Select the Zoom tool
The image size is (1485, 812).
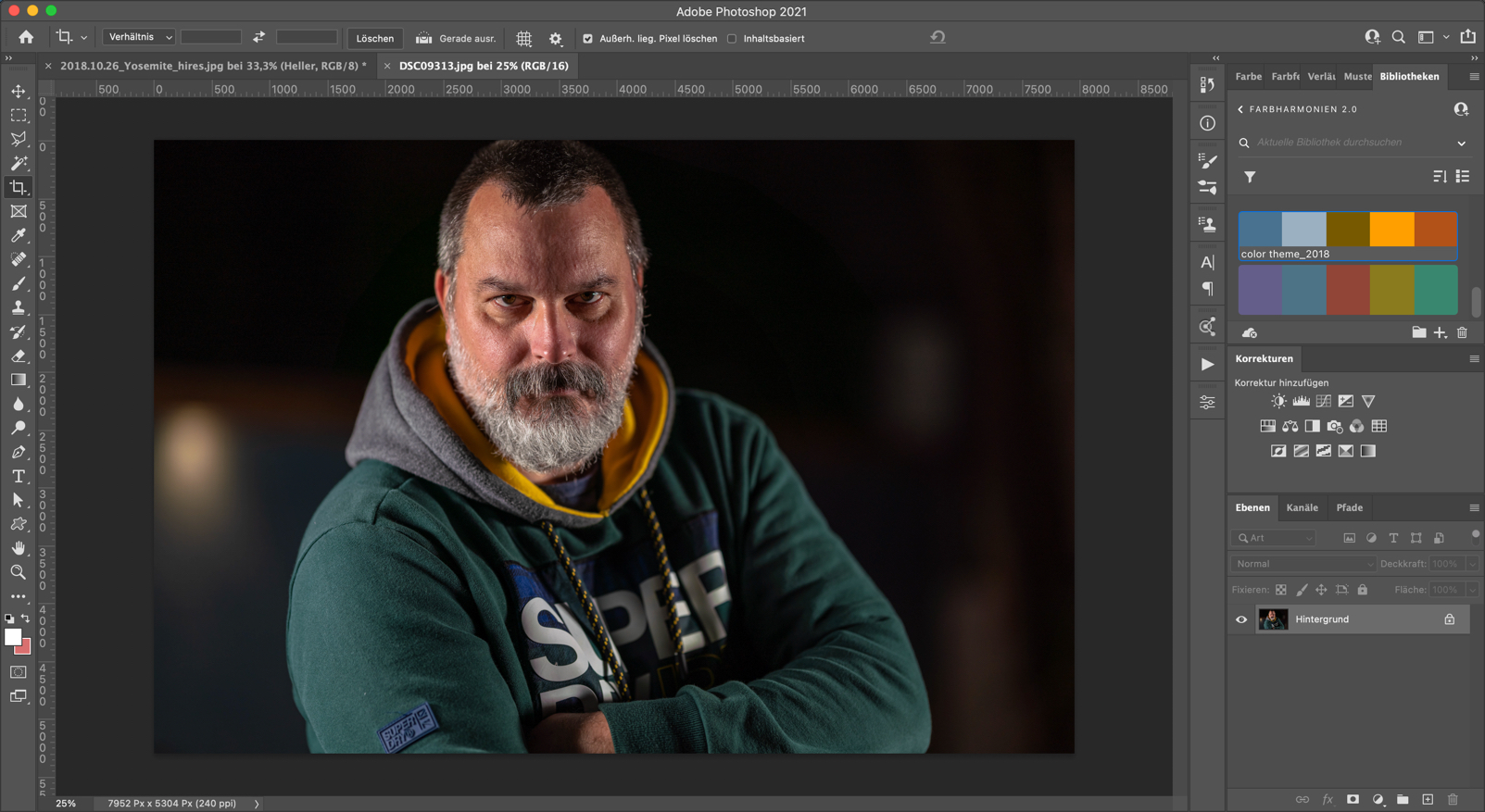19,572
